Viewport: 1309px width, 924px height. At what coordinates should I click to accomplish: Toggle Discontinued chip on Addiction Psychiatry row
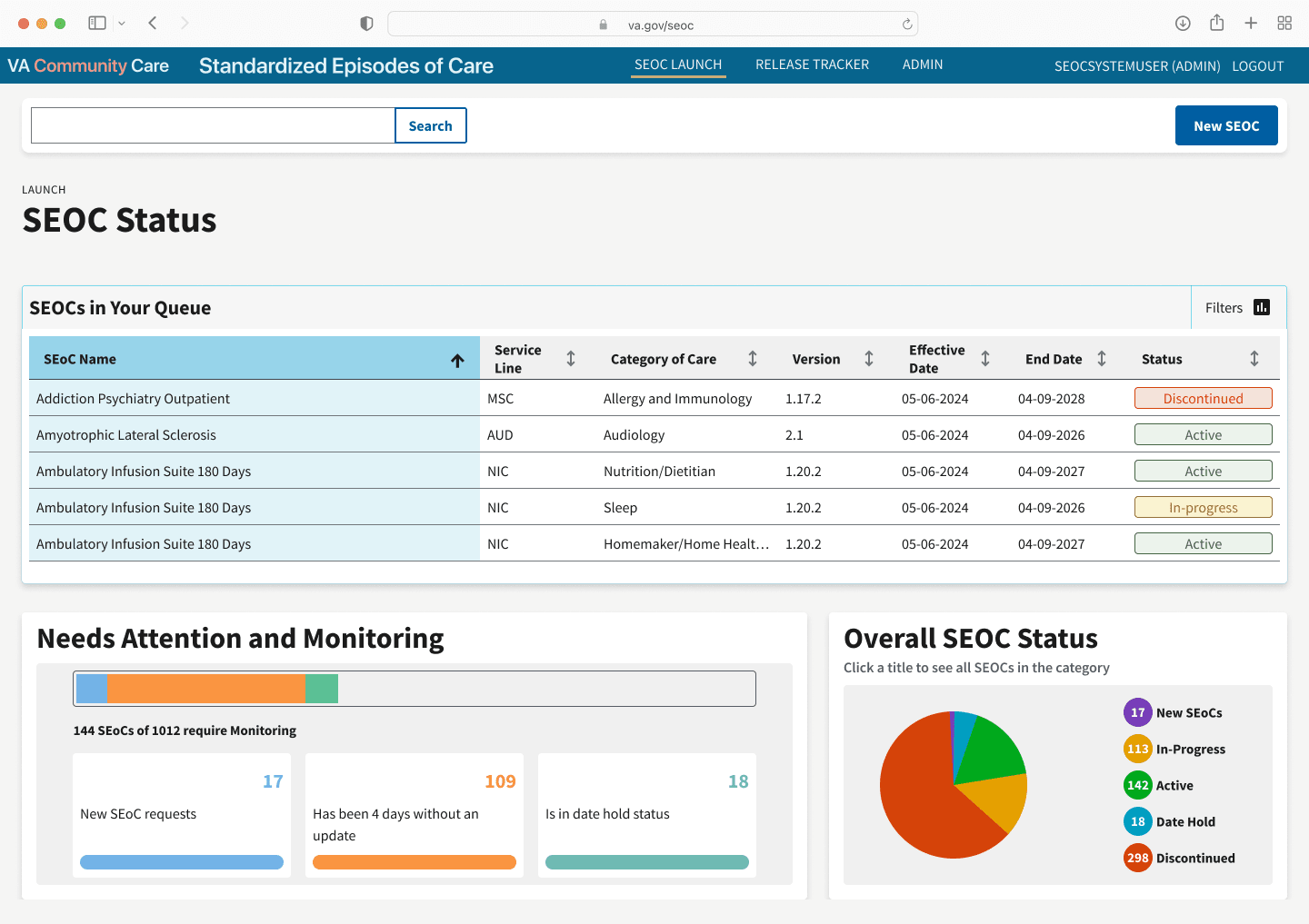tap(1203, 398)
